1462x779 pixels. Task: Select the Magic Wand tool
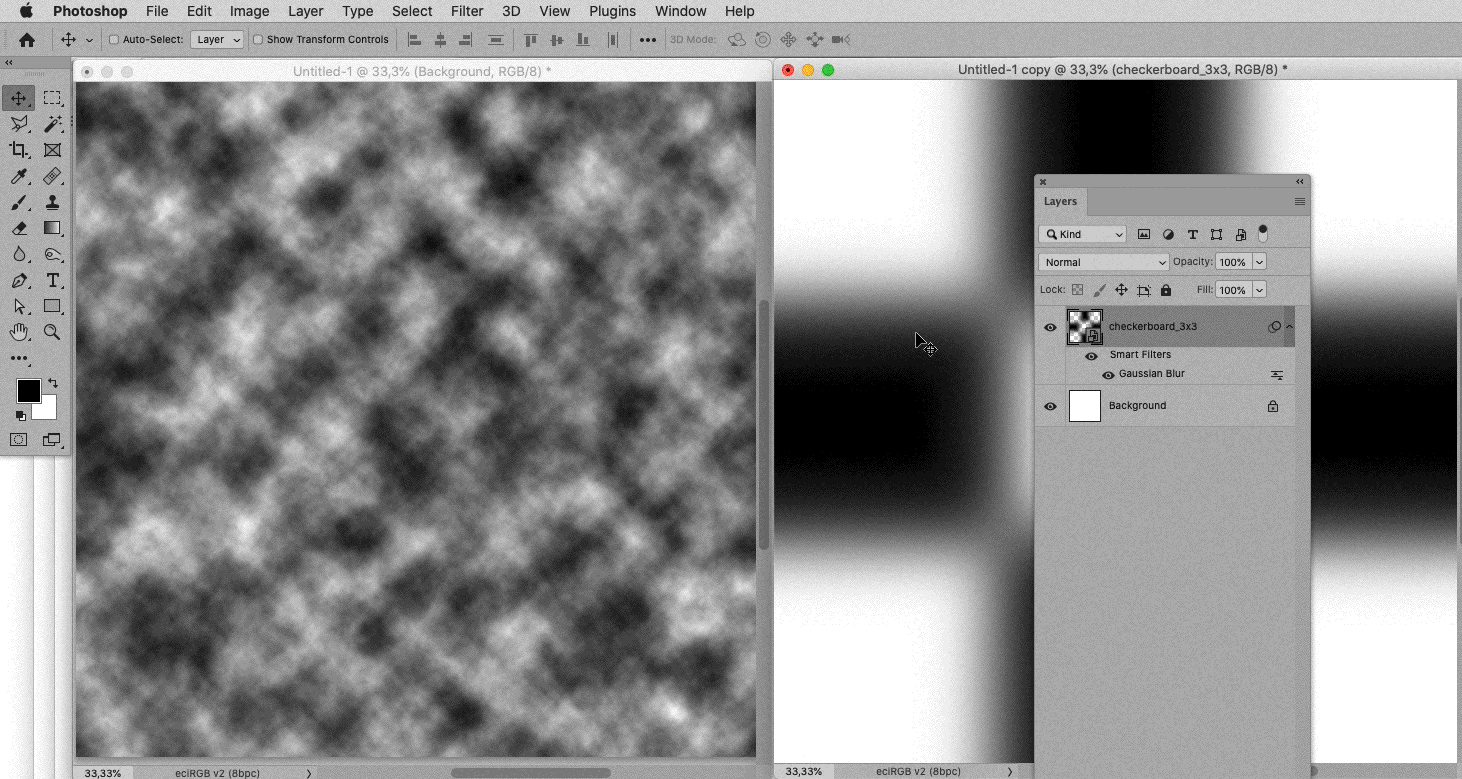52,124
